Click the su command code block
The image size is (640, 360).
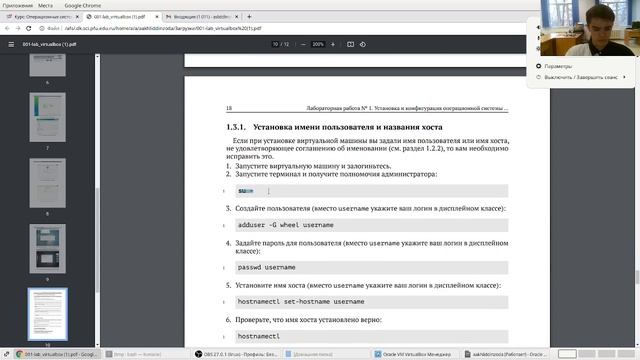[371, 191]
